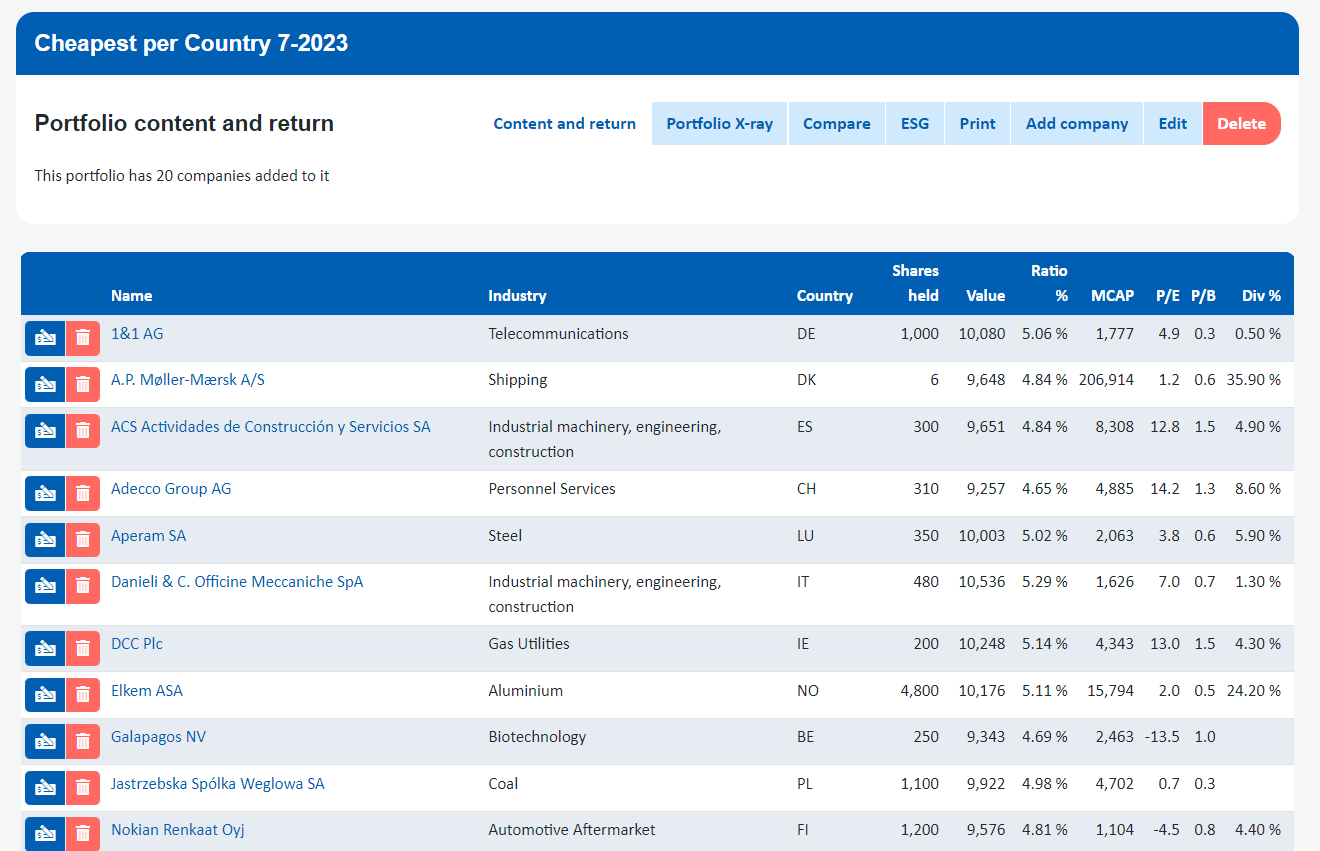This screenshot has width=1320, height=851.
Task: Click the MCAP column header
Action: 1113,296
